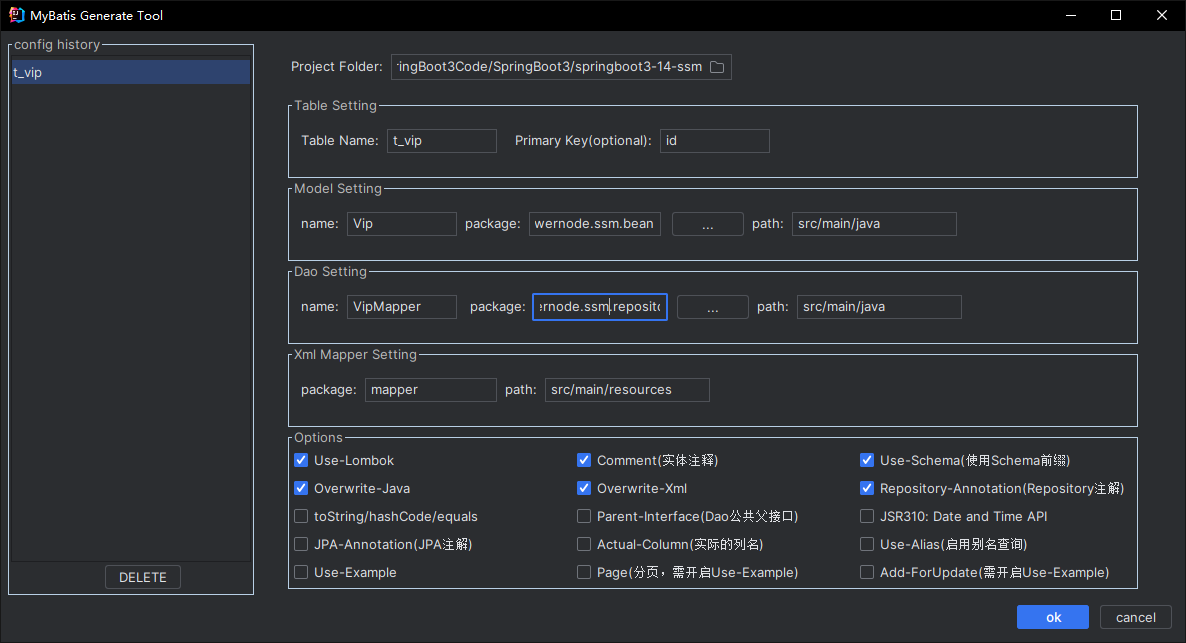Toggle the Comment checkbox

pos(584,461)
